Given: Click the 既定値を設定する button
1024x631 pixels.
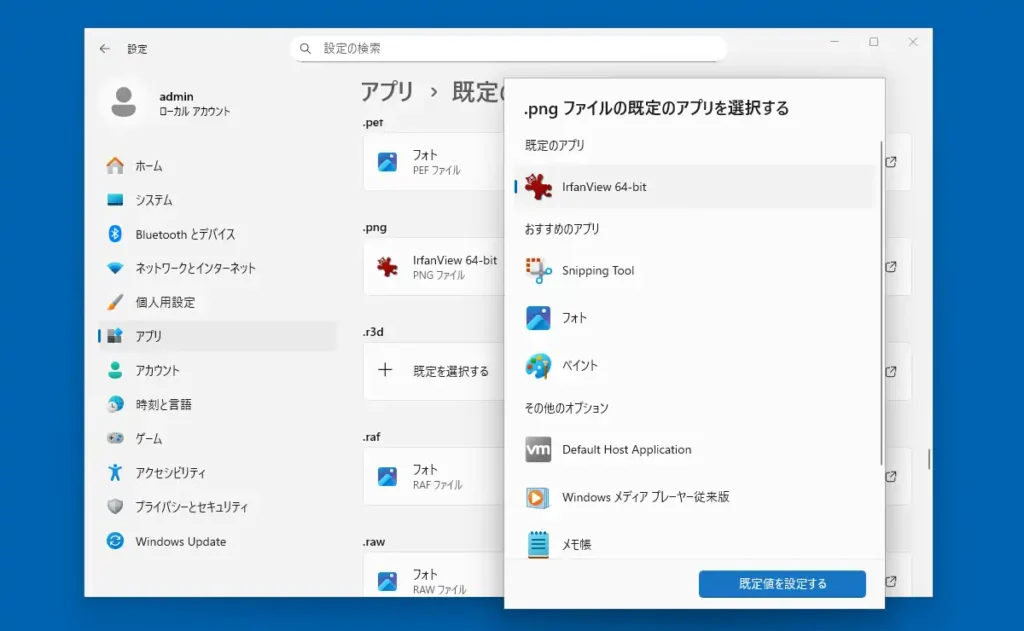Looking at the screenshot, I should tap(781, 584).
